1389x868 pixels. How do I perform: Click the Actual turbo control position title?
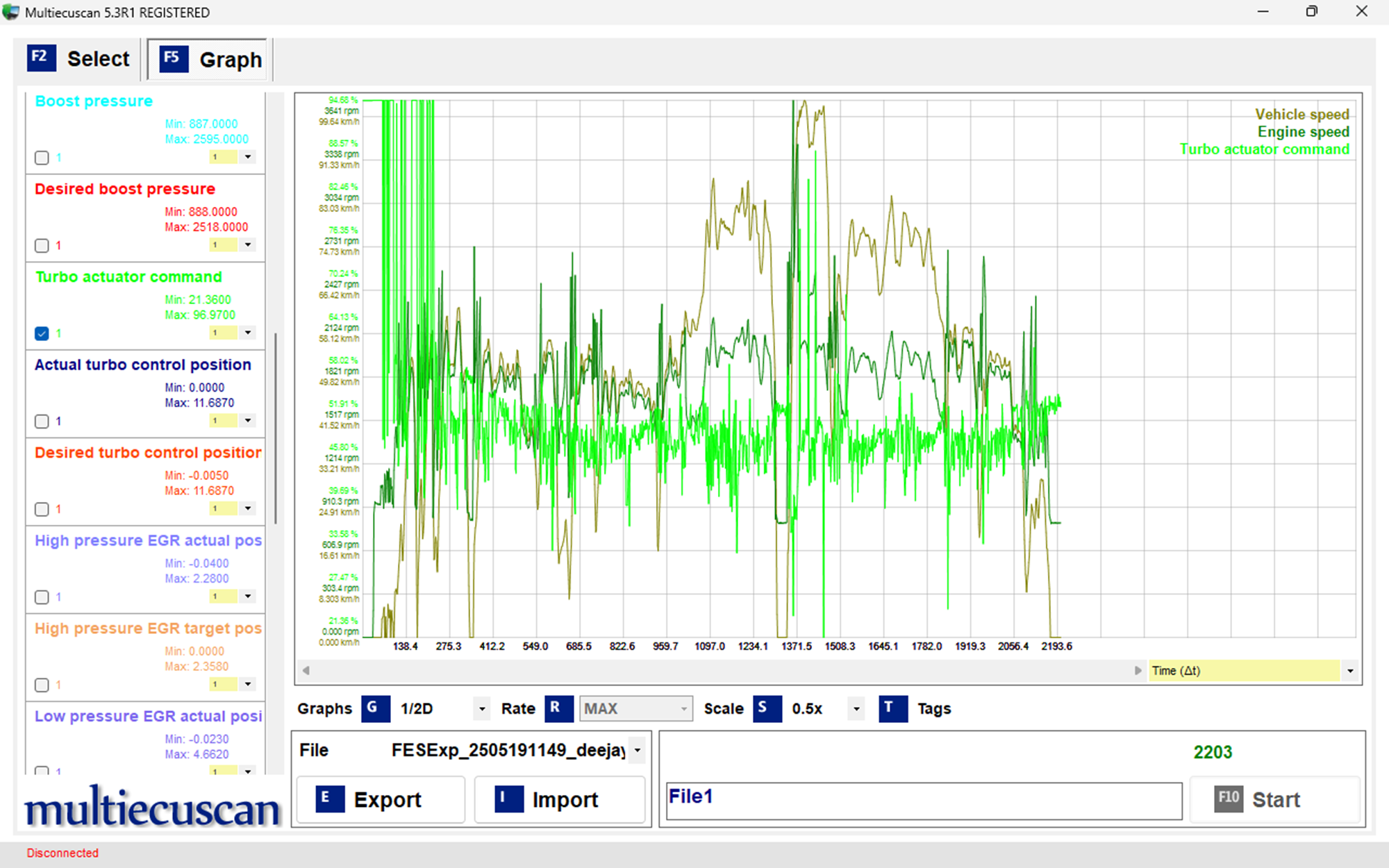pos(143,365)
